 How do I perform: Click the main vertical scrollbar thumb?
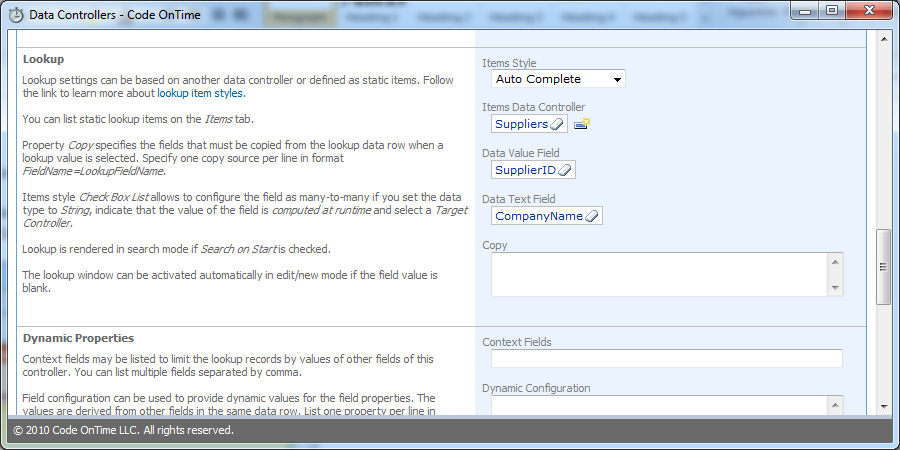(x=884, y=266)
